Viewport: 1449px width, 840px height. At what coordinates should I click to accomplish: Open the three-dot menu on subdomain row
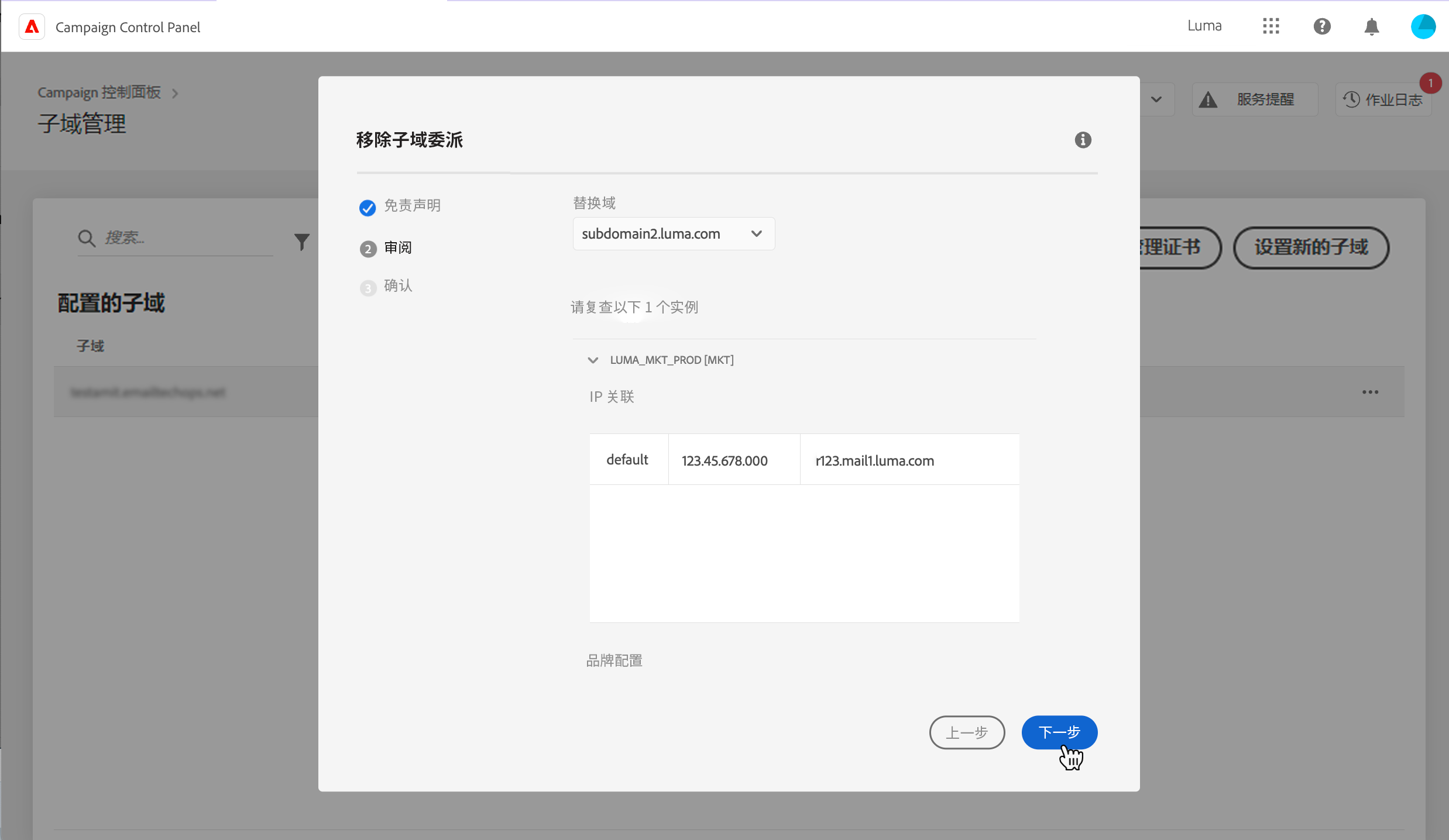(1370, 392)
